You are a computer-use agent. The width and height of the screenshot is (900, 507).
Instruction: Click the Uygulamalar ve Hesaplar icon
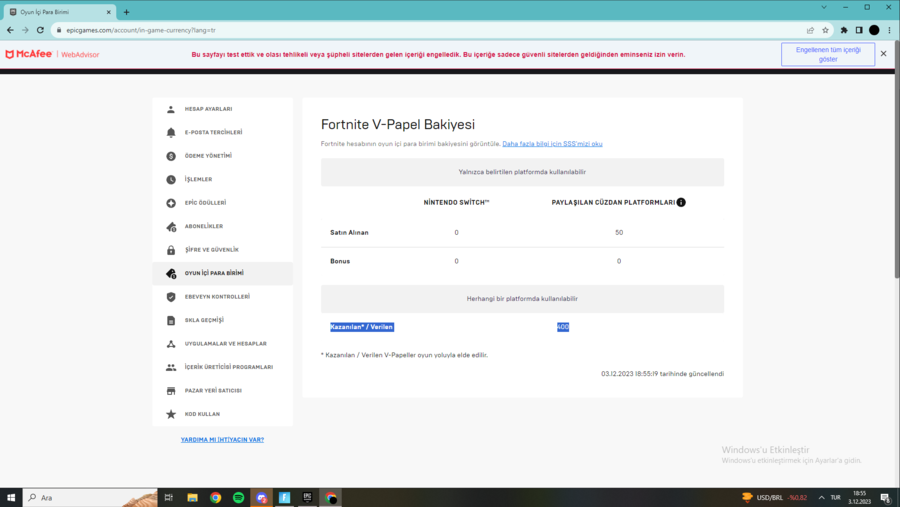171,344
